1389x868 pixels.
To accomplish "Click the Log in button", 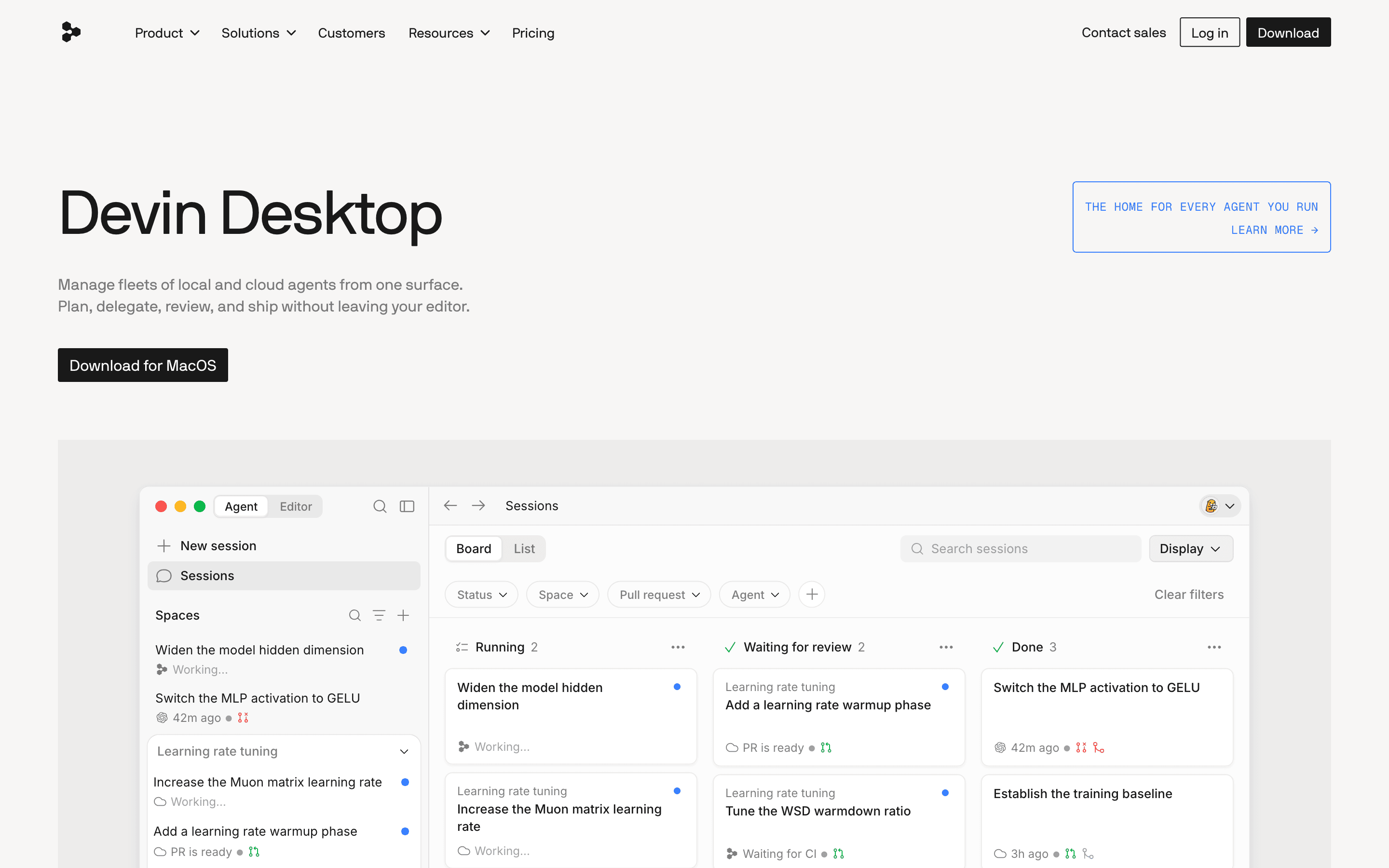I will (x=1210, y=33).
